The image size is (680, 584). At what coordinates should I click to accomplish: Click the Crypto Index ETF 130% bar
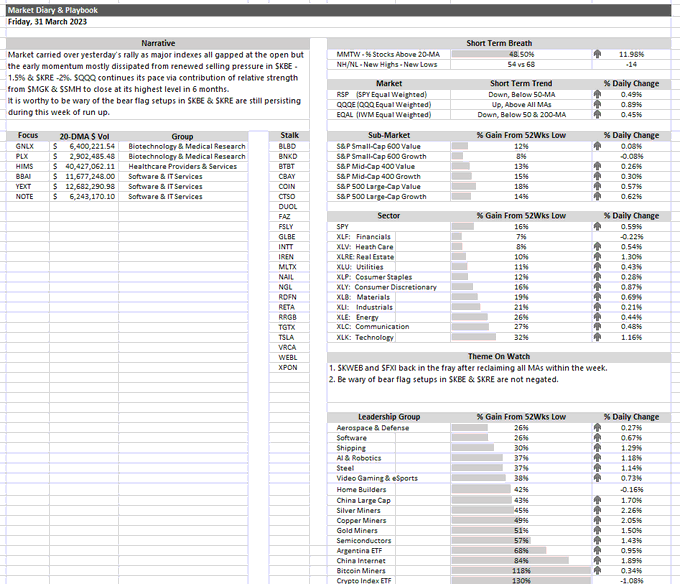tap(521, 580)
